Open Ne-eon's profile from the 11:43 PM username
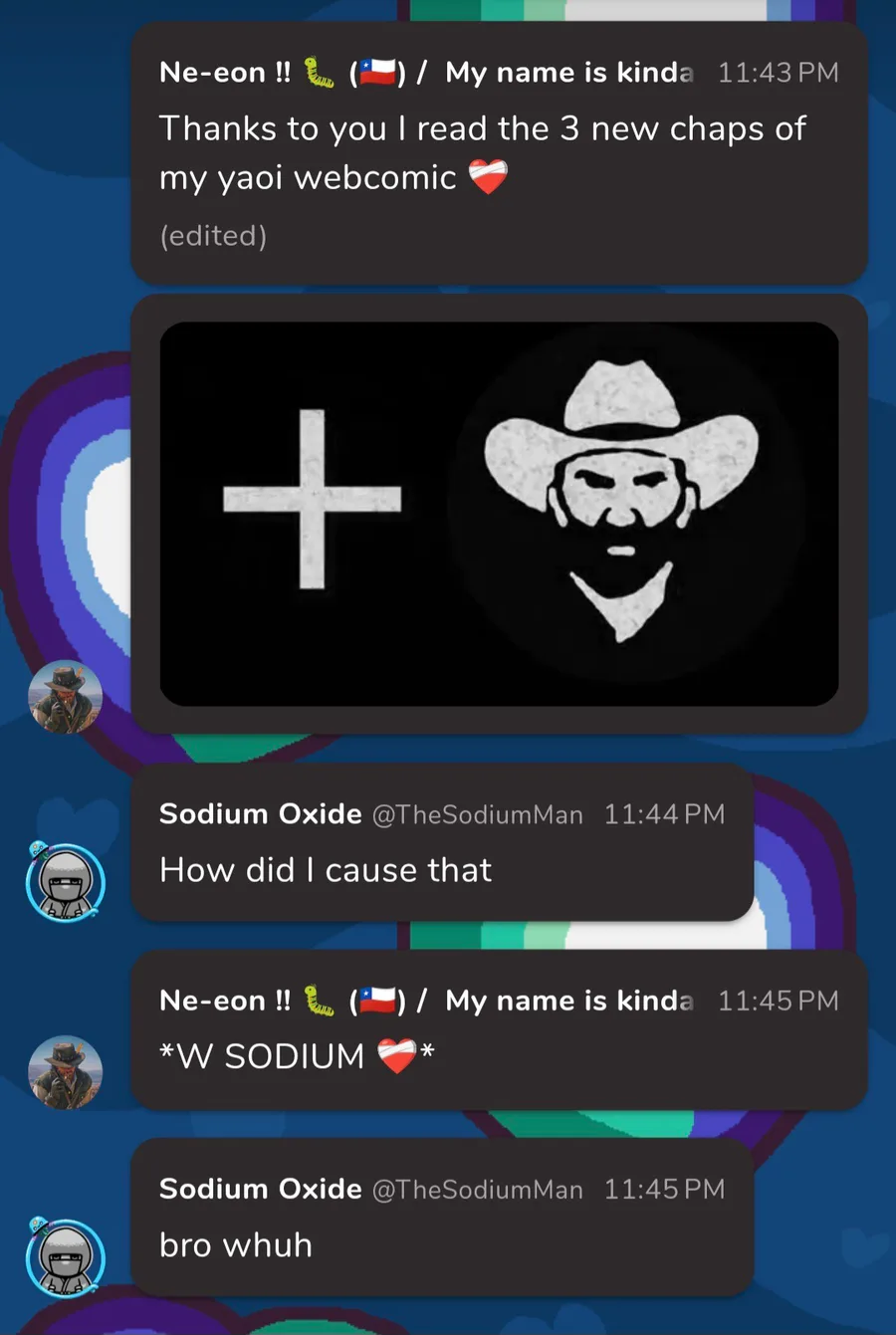The image size is (896, 1335). click(x=426, y=73)
